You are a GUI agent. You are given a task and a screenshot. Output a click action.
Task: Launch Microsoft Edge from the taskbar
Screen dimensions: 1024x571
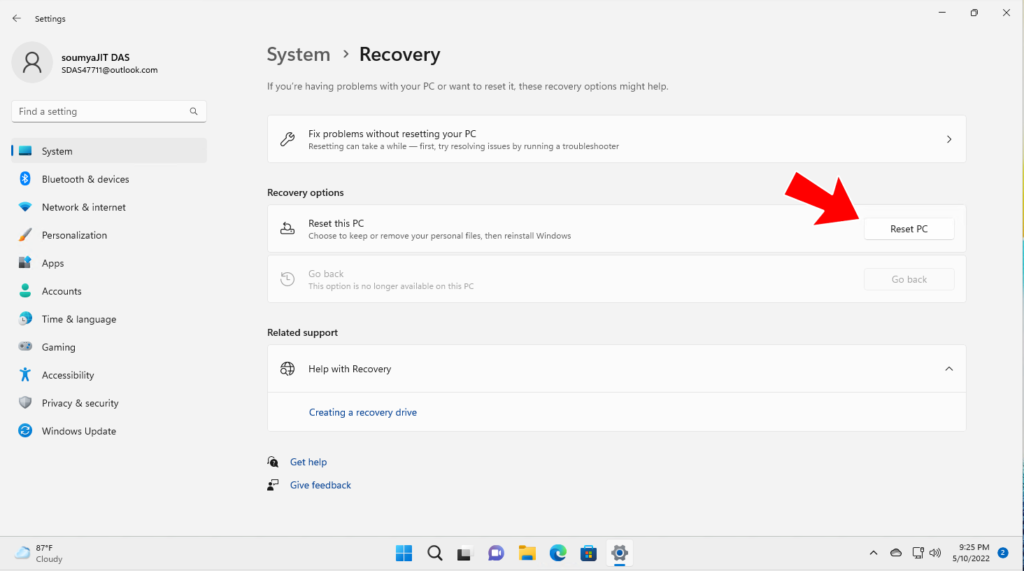click(x=558, y=553)
